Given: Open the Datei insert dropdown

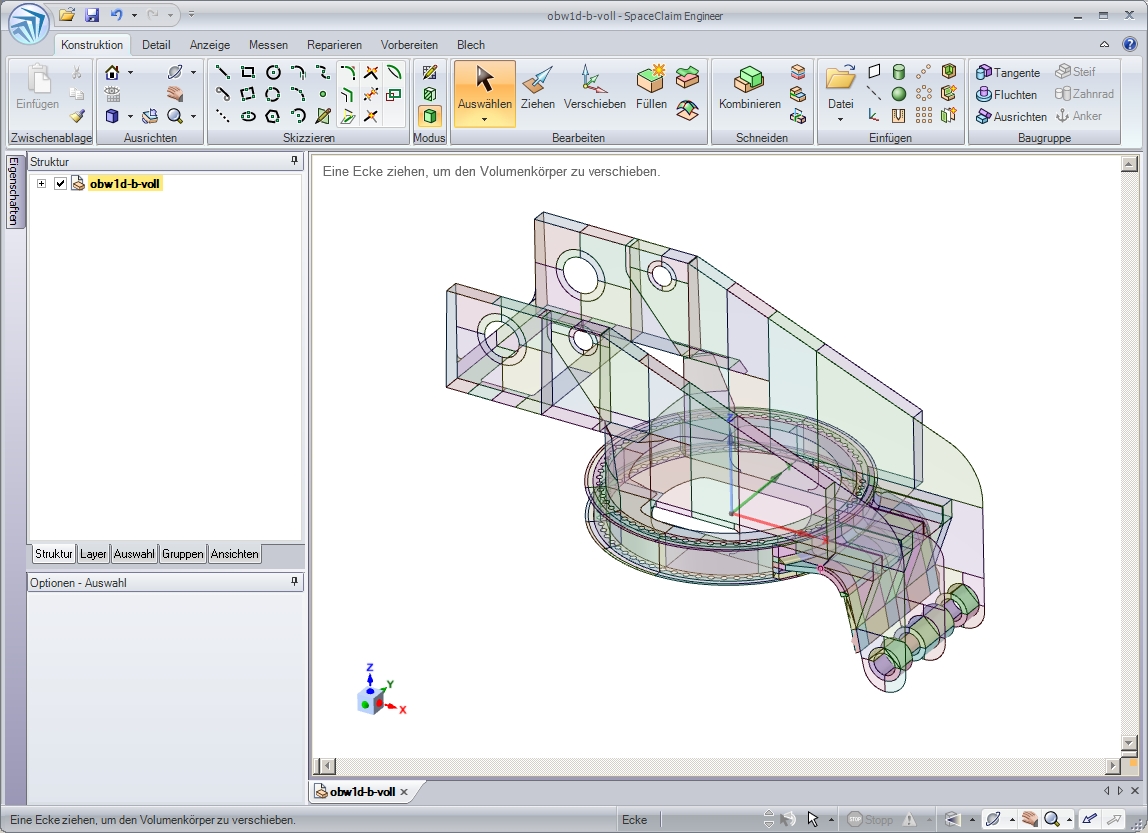Looking at the screenshot, I should pyautogui.click(x=840, y=119).
